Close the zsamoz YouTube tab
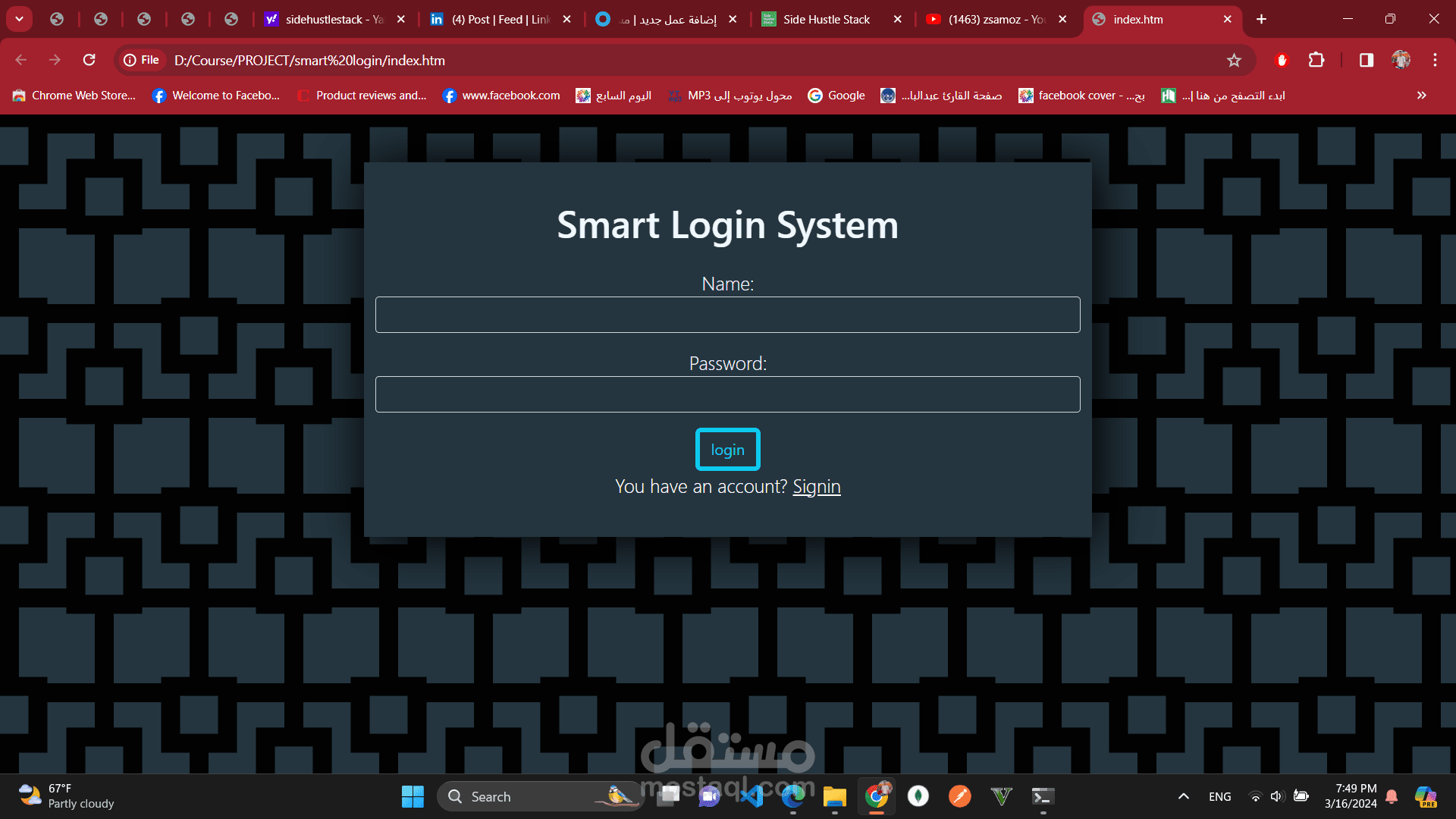This screenshot has height=819, width=1456. (1062, 19)
